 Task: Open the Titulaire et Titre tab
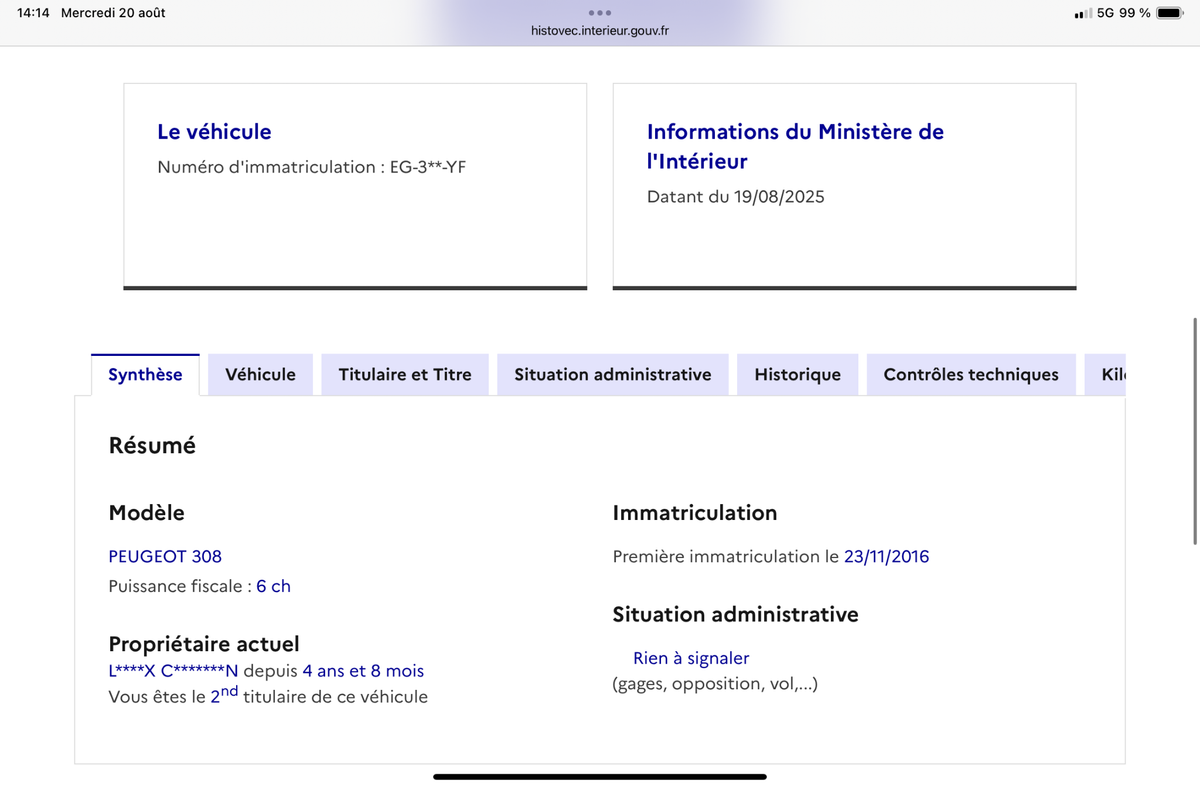pyautogui.click(x=405, y=375)
